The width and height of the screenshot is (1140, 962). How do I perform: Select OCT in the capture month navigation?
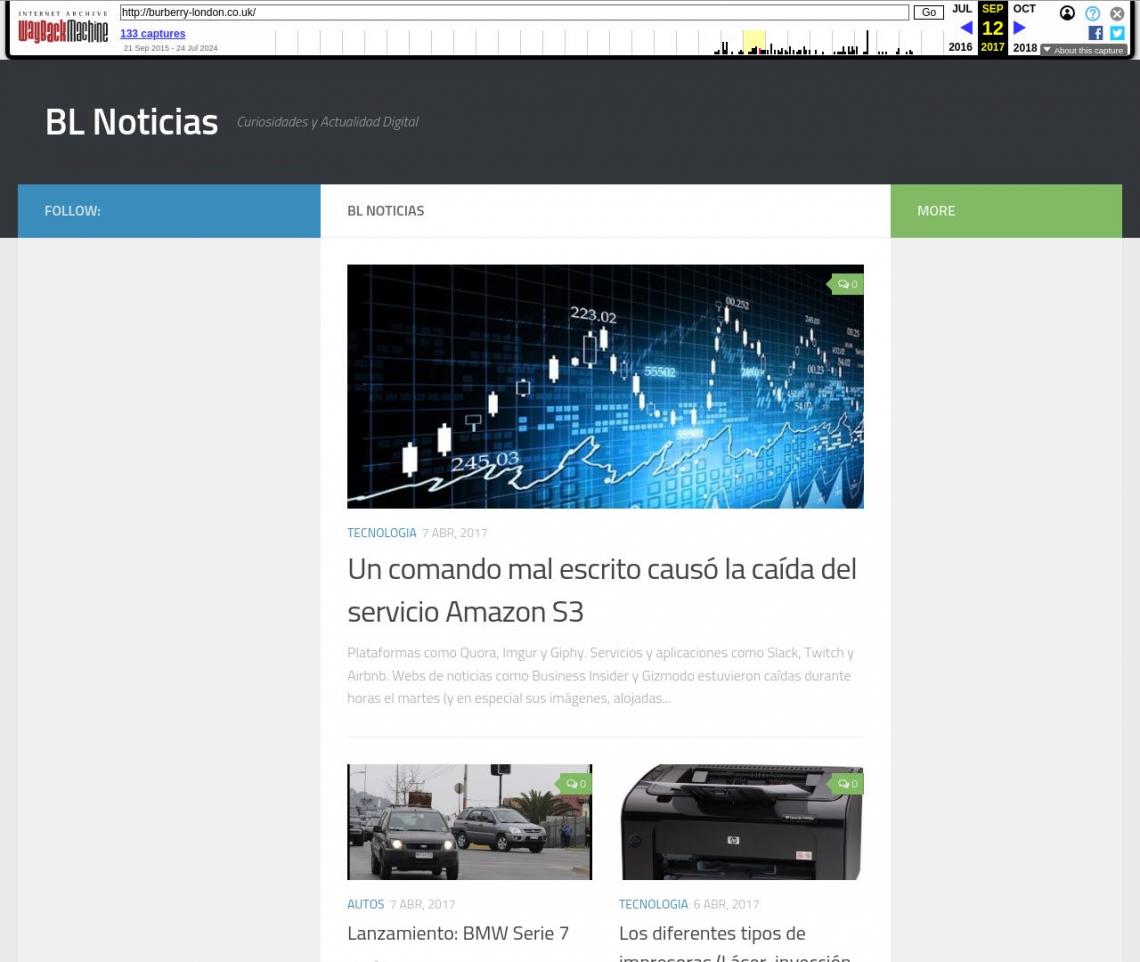click(1024, 9)
